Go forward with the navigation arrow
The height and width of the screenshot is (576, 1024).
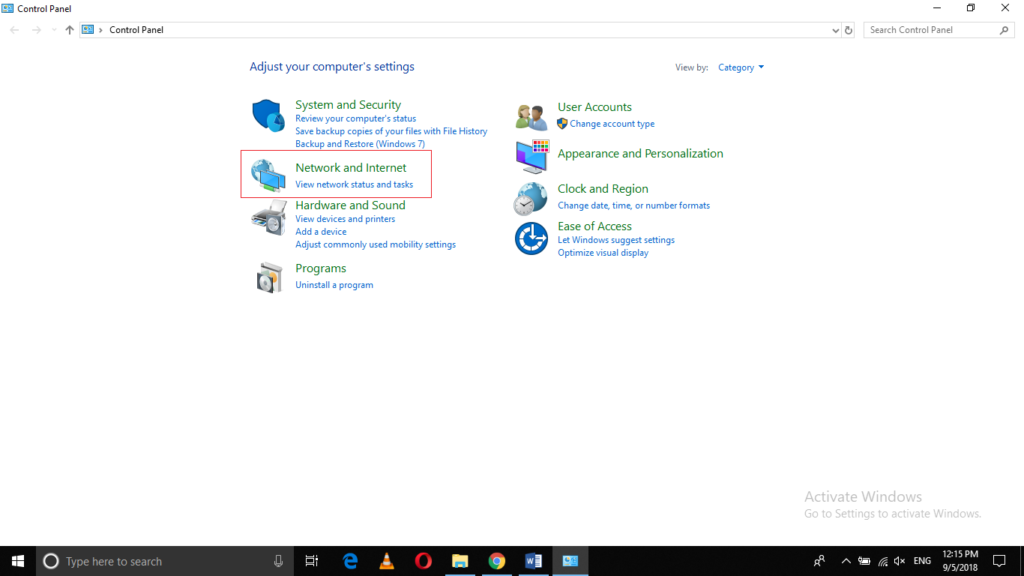[x=37, y=30]
